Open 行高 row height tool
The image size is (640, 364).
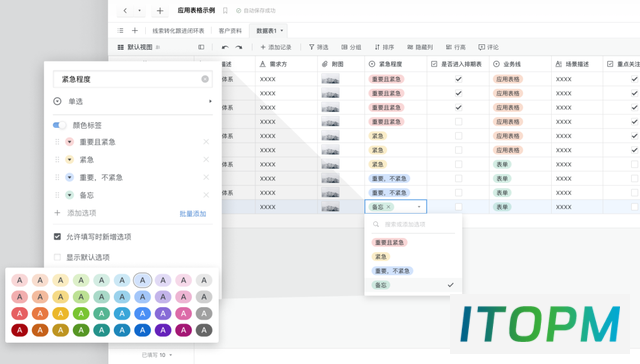pos(456,47)
